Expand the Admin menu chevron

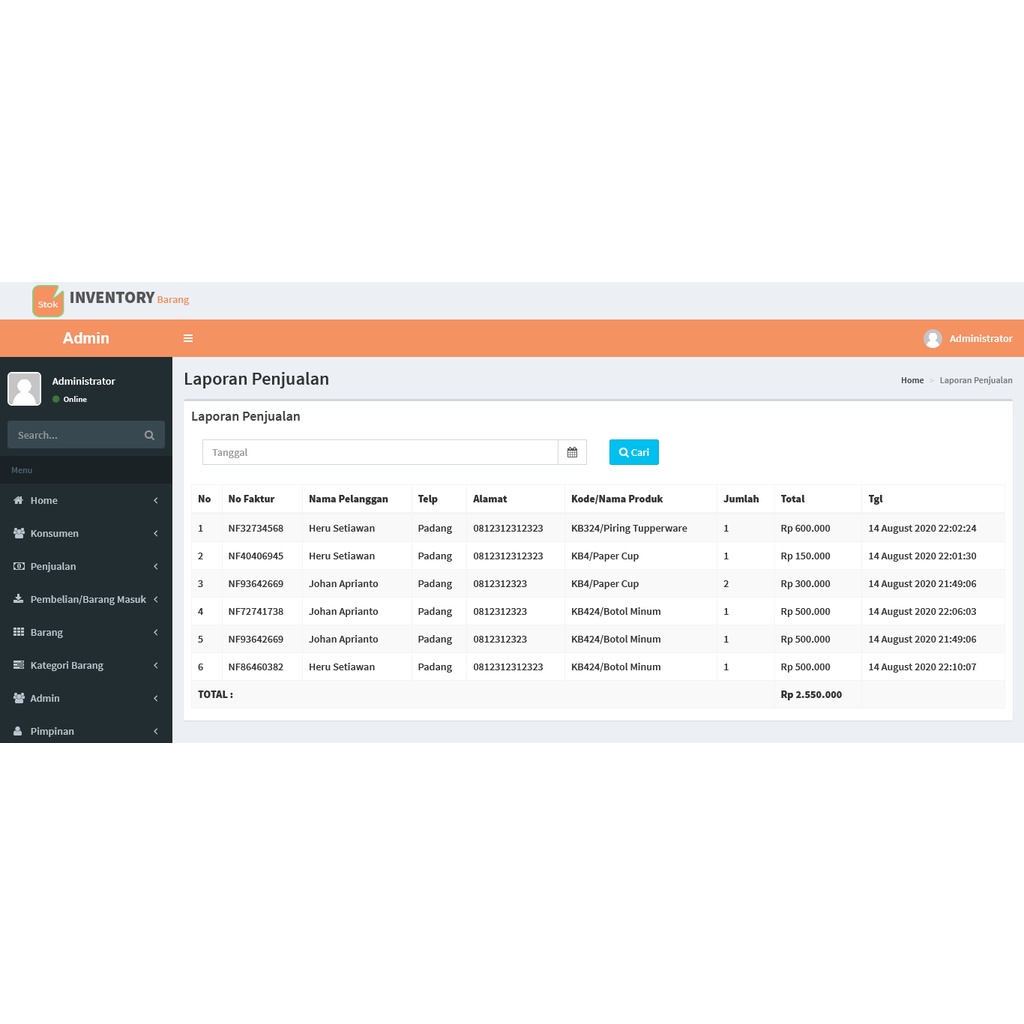click(155, 698)
